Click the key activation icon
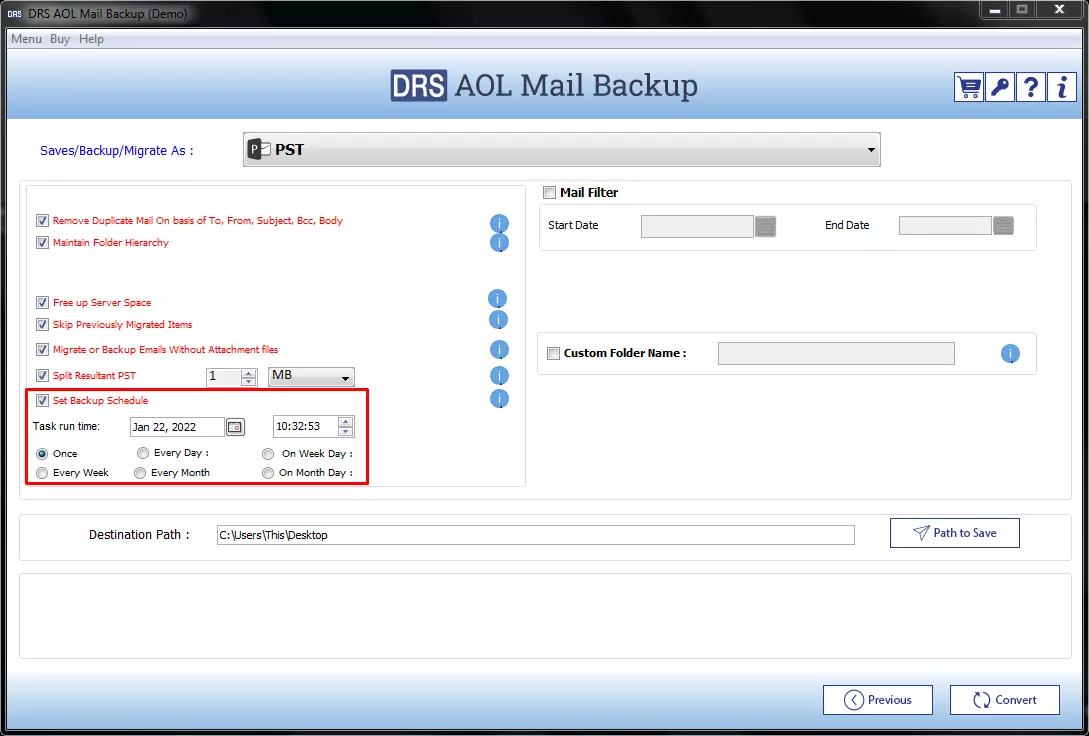 [x=999, y=87]
